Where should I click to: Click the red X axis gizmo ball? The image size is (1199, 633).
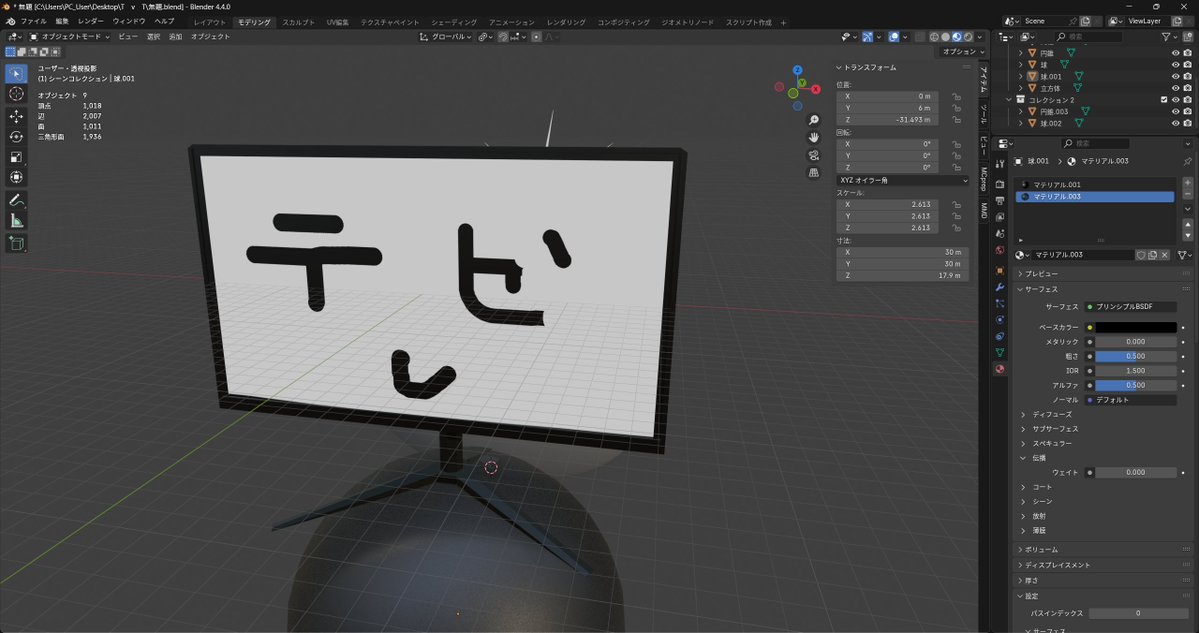[x=816, y=89]
